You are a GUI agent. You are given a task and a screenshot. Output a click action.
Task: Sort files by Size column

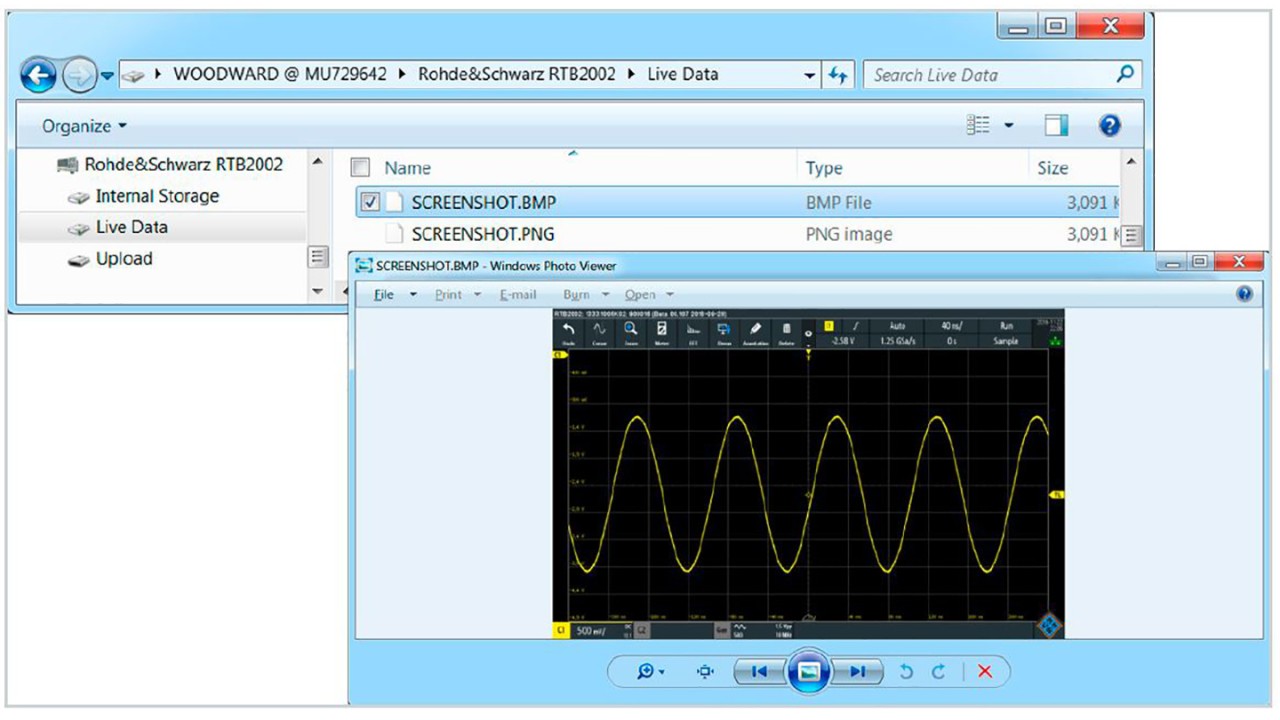pos(1052,168)
